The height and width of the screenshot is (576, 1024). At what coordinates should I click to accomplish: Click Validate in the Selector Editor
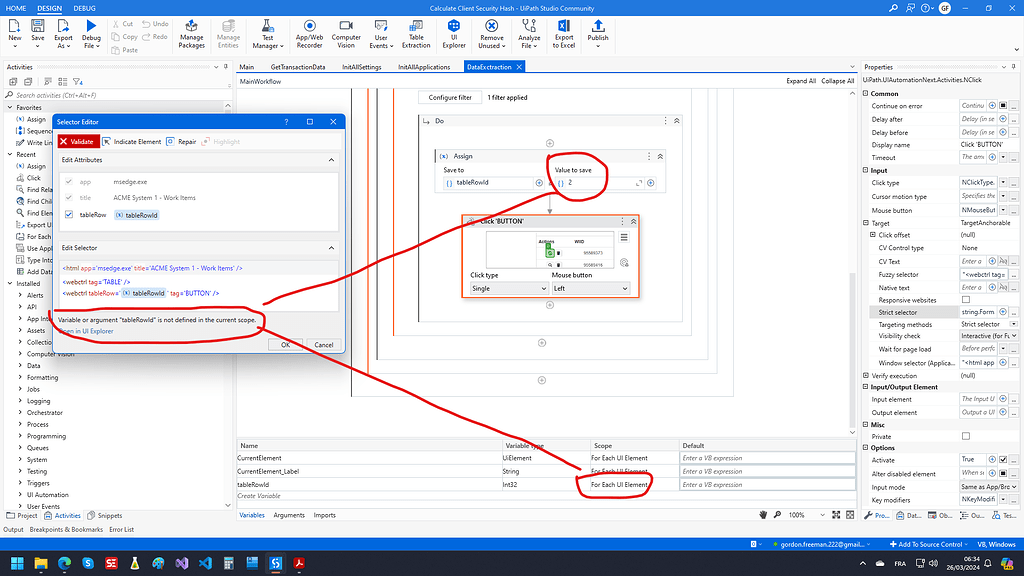tap(80, 141)
